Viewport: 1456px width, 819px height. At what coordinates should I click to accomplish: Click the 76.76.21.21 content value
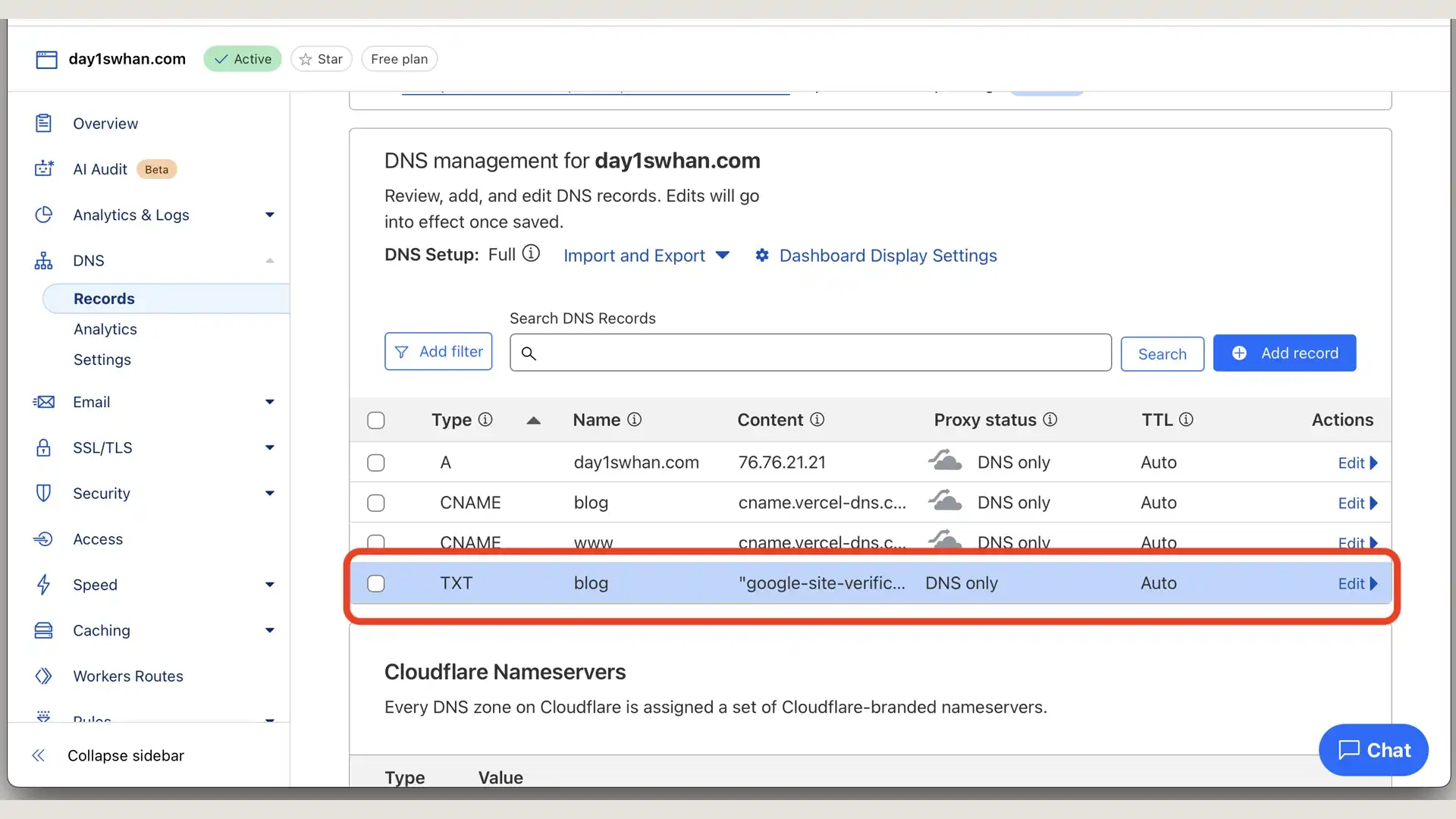(x=782, y=463)
